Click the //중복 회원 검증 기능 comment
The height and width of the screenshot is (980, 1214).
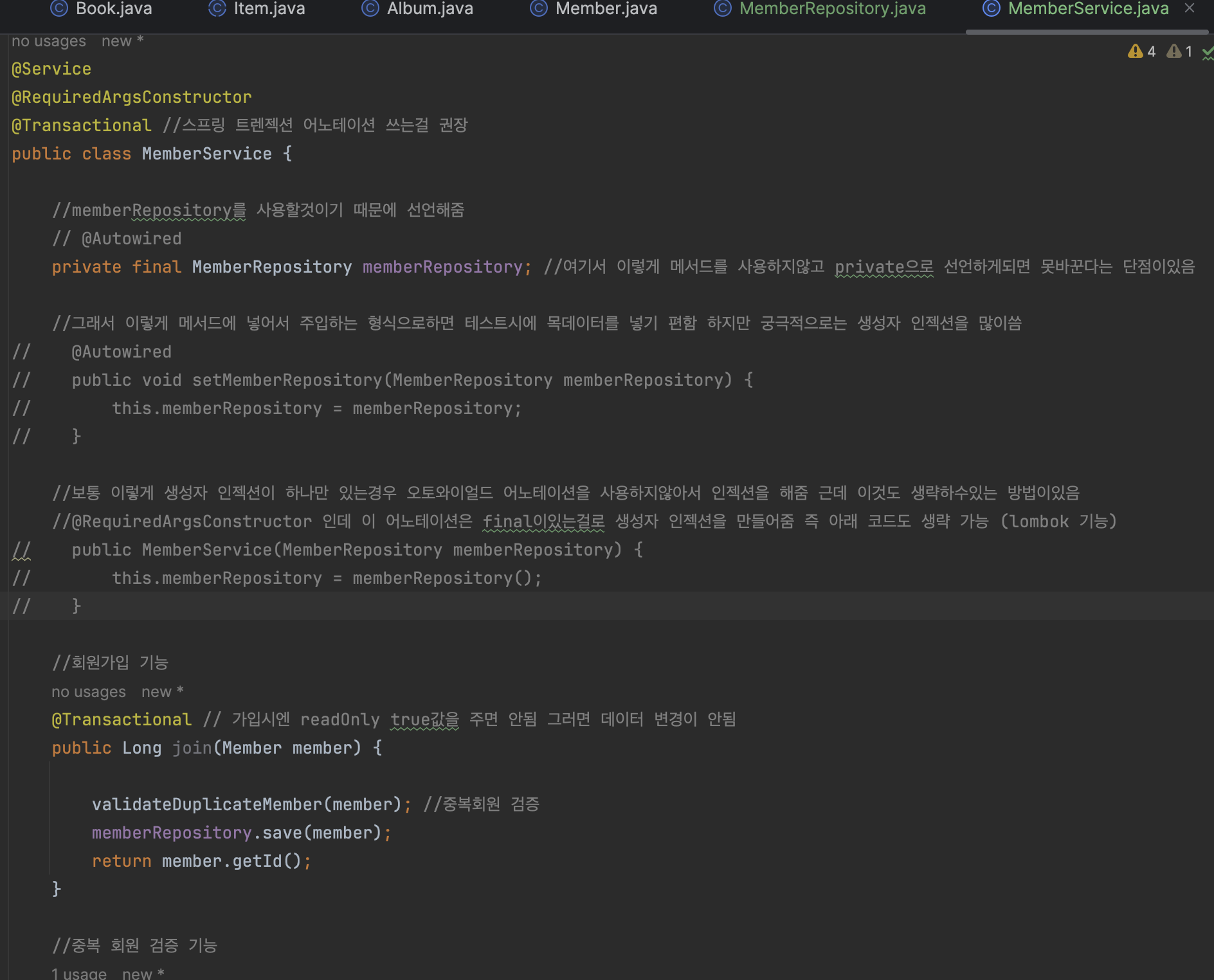(134, 945)
